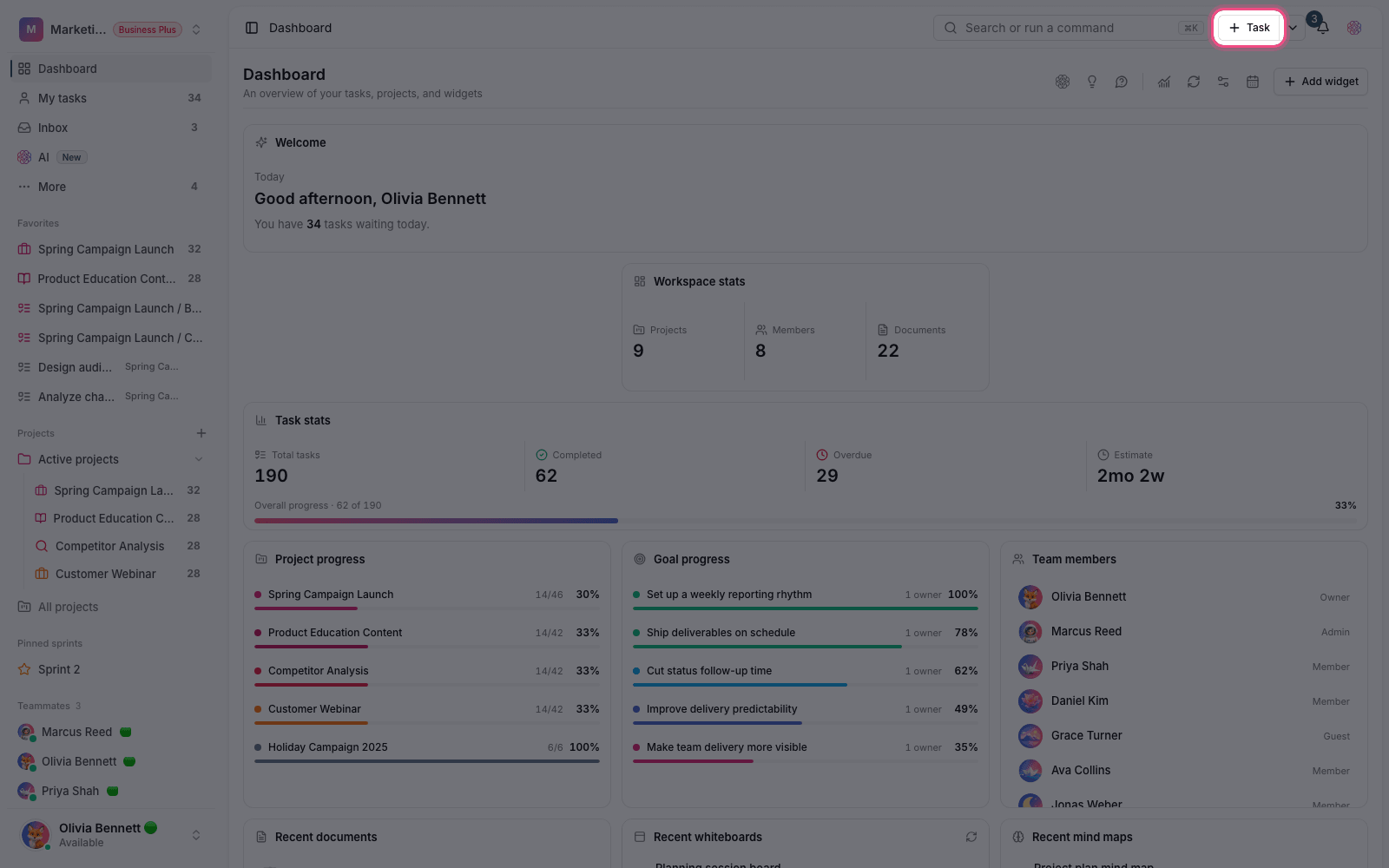Click the Add widget button

click(x=1320, y=82)
